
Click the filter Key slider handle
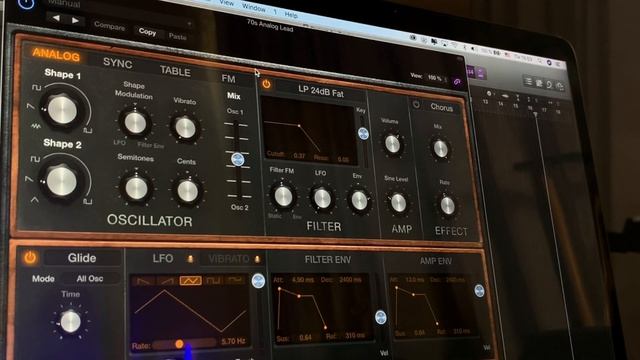(363, 133)
